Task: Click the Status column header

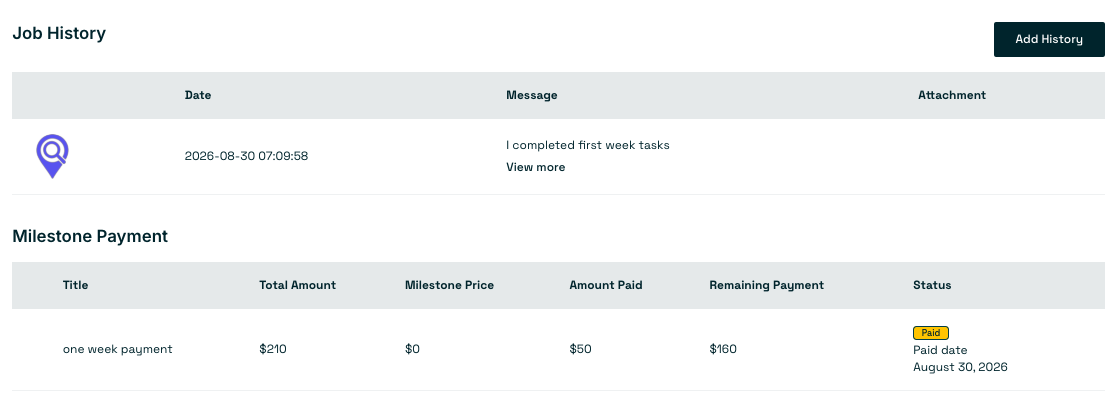Action: [x=932, y=285]
